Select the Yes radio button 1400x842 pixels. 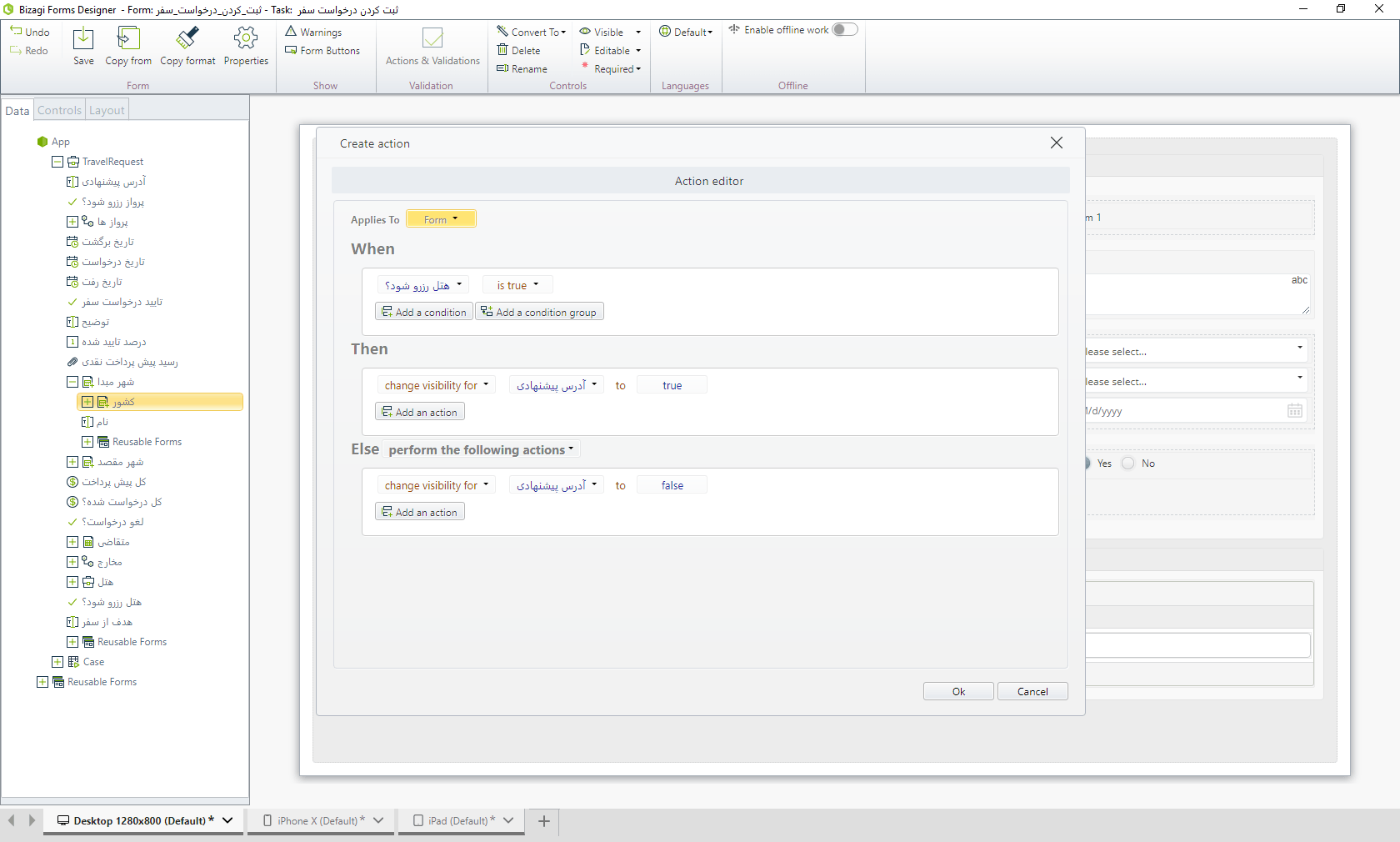1087,464
